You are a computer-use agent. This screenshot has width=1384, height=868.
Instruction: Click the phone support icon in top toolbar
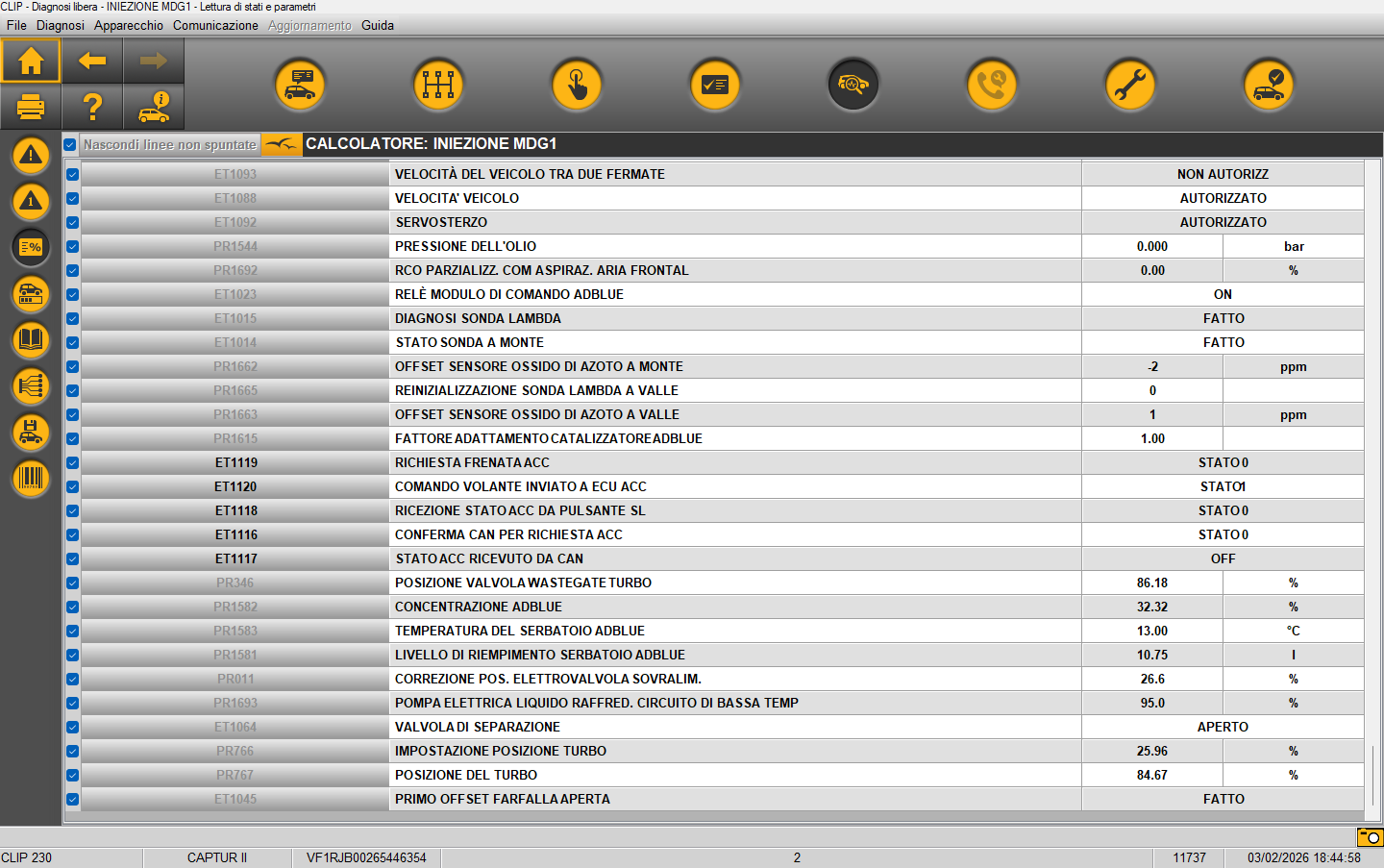[992, 86]
